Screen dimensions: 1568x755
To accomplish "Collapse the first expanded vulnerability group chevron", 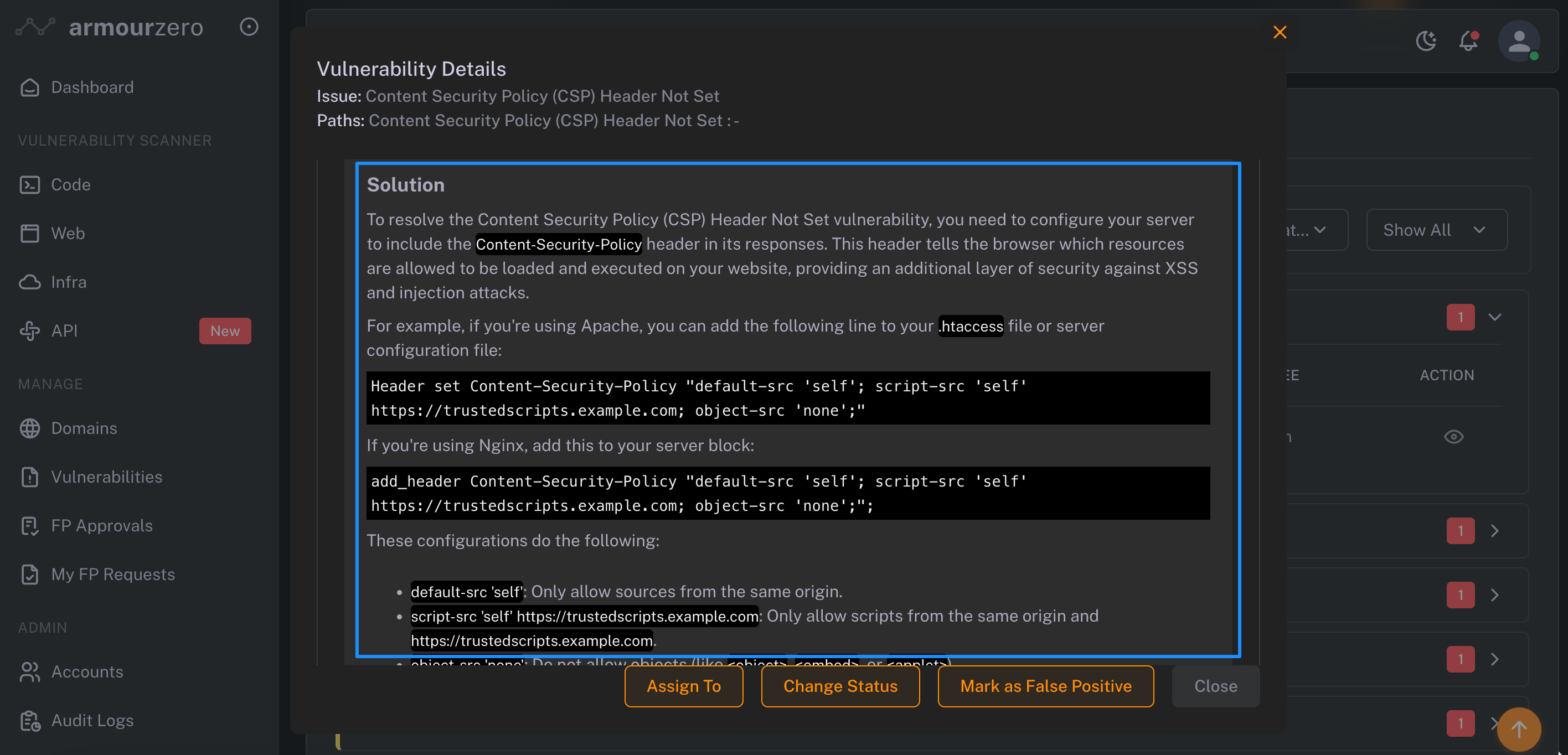I will coord(1494,317).
